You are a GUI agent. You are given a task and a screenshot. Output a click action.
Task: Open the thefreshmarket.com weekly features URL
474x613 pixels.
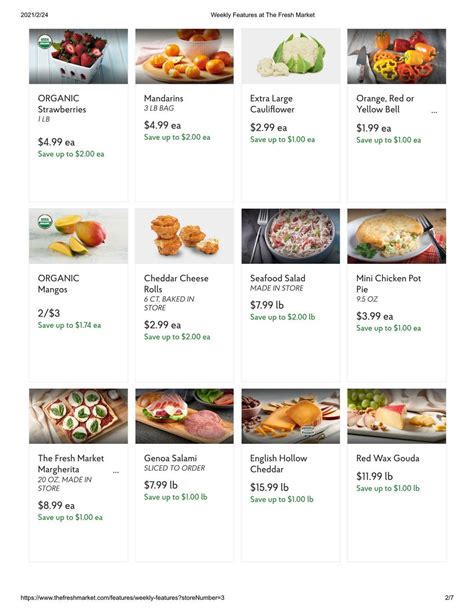coord(122,597)
